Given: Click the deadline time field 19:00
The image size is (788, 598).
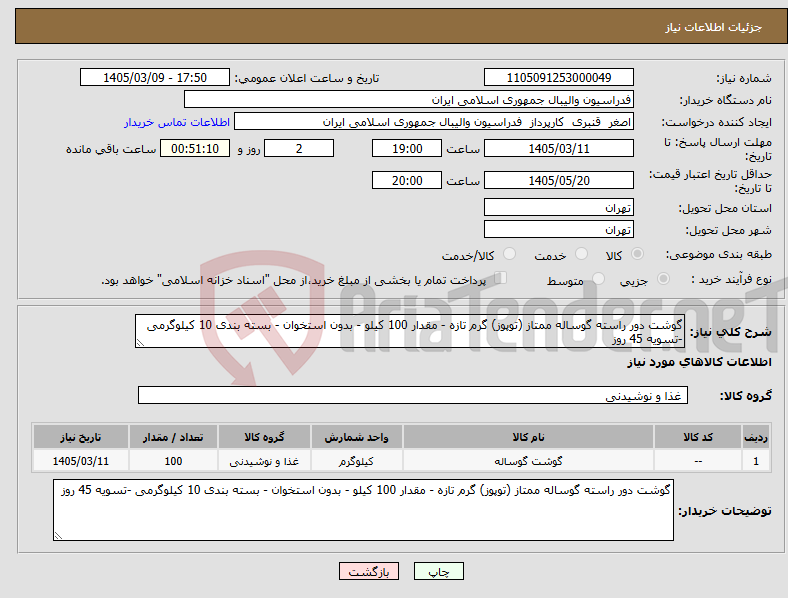Looking at the screenshot, I should point(407,149).
